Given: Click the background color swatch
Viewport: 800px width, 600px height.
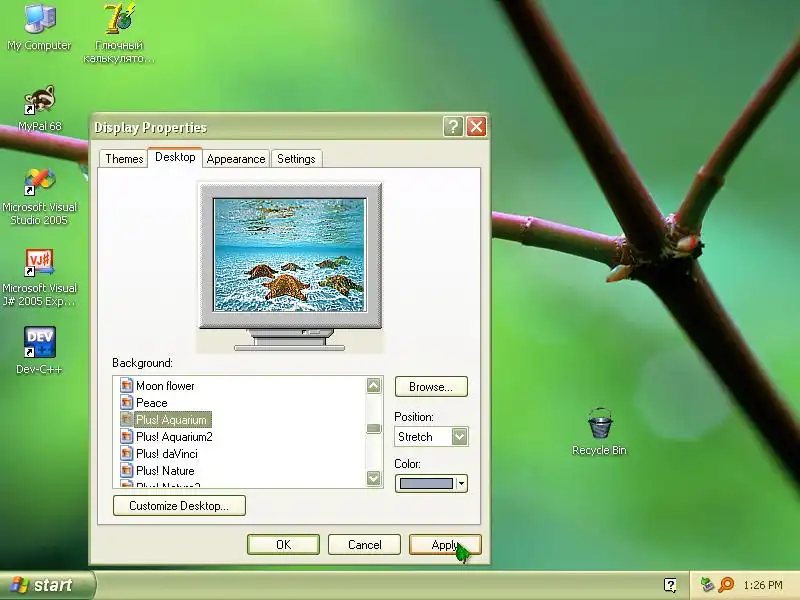Looking at the screenshot, I should (426, 483).
